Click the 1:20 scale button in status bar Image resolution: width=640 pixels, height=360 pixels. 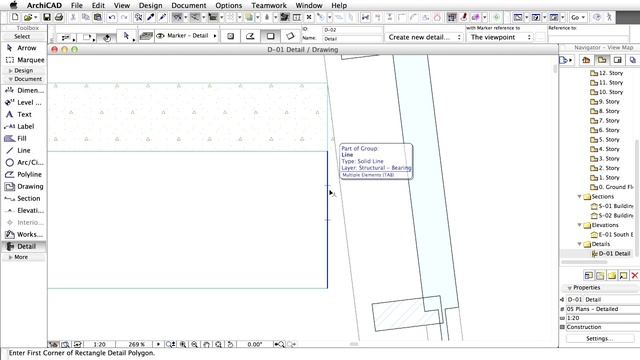point(99,344)
